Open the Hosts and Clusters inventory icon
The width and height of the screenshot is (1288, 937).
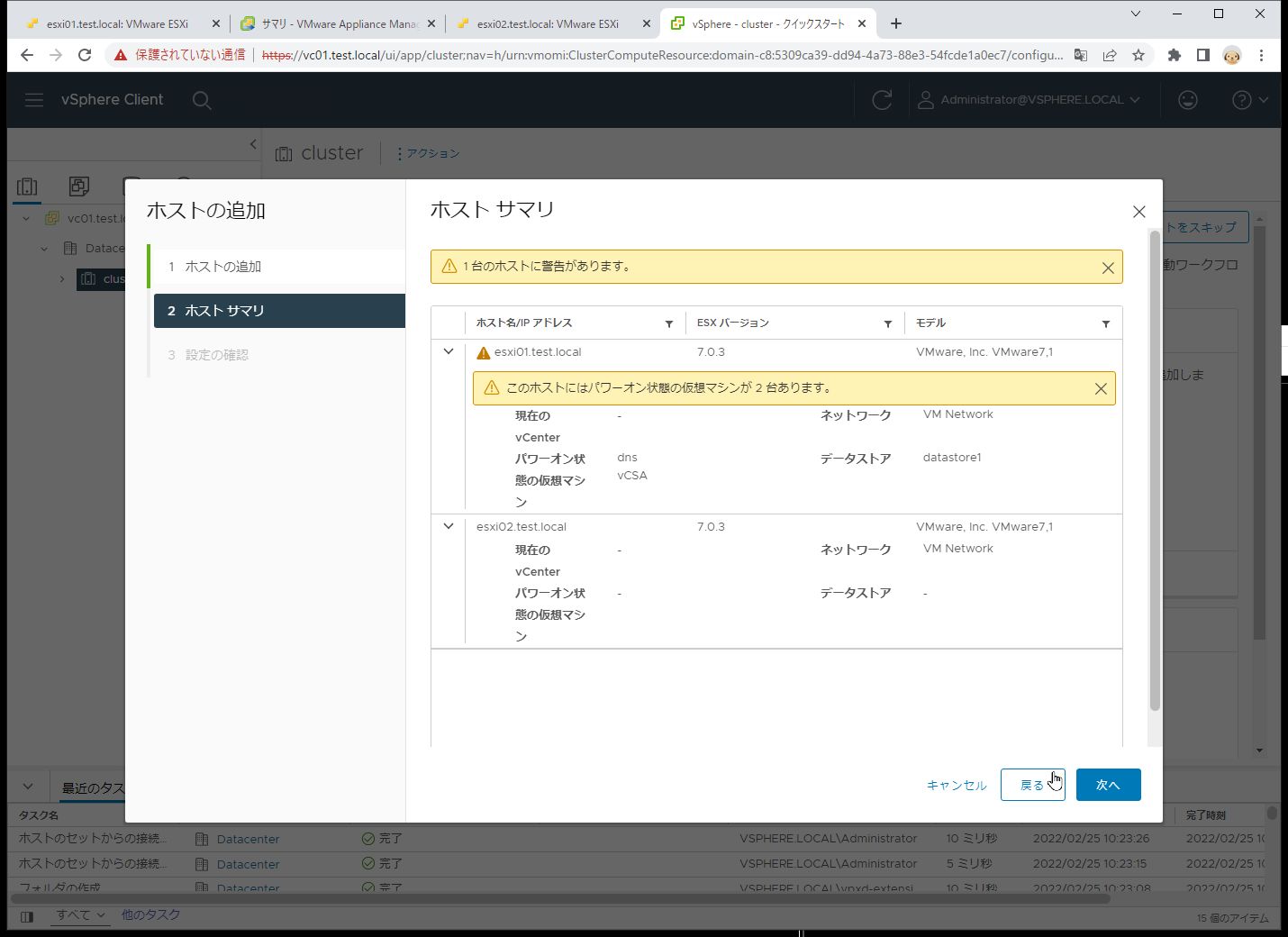coord(27,186)
